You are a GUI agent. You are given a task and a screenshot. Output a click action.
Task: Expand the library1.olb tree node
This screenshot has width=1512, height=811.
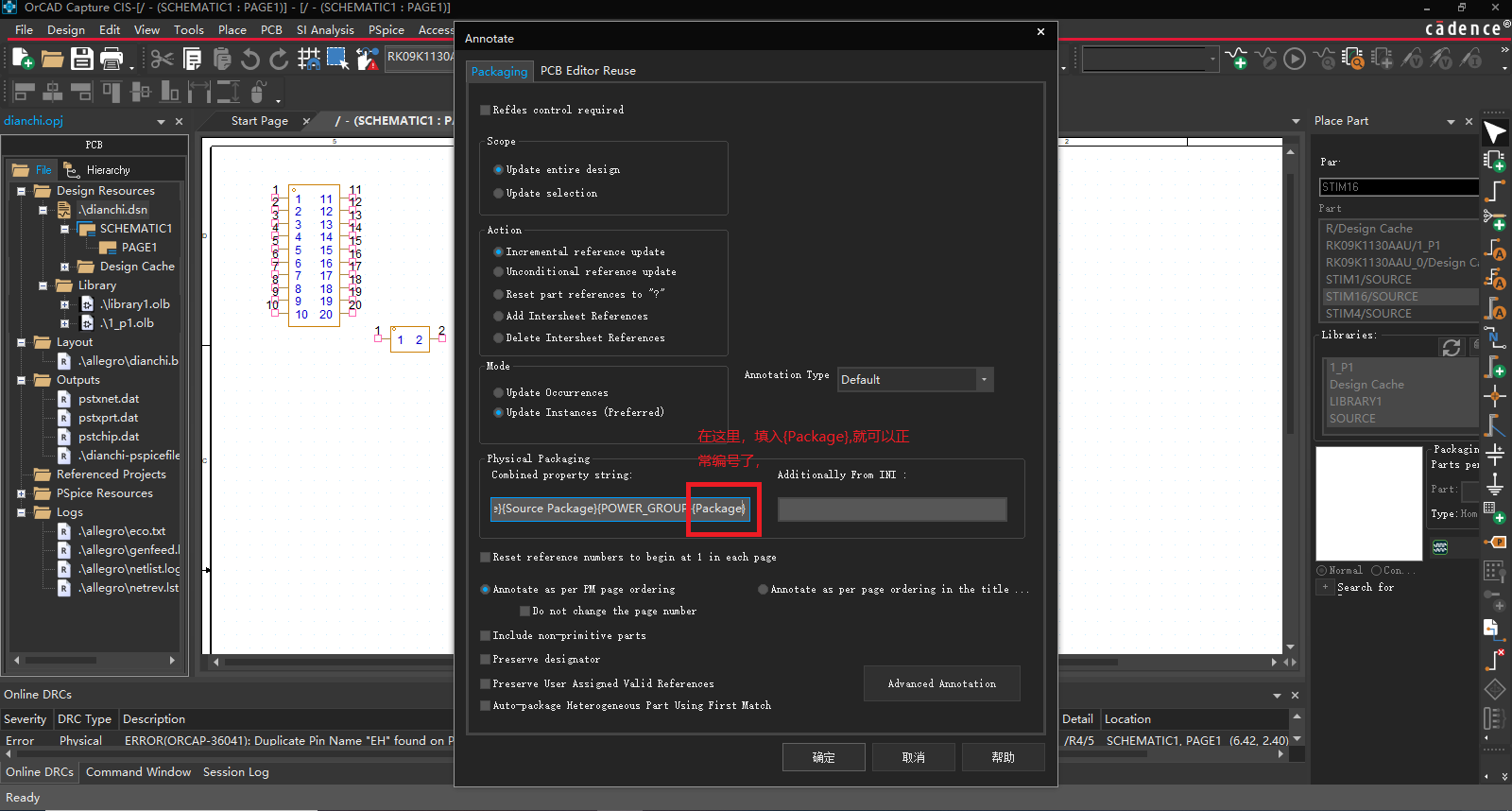coord(64,304)
